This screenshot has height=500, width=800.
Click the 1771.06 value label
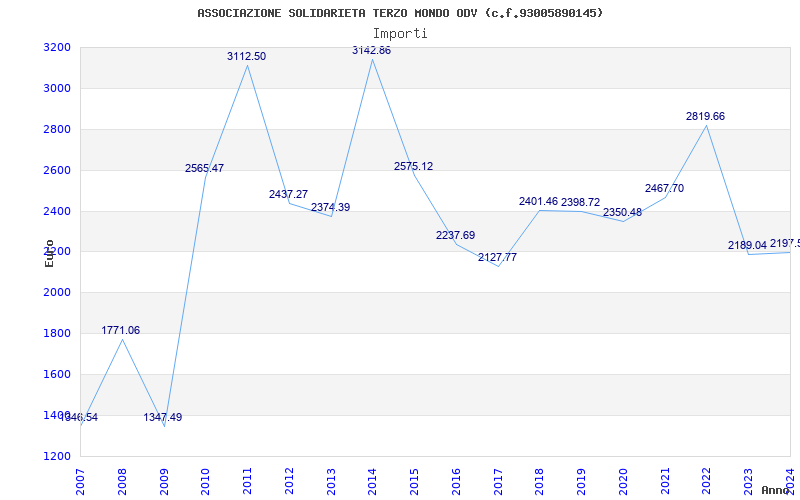pyautogui.click(x=120, y=331)
